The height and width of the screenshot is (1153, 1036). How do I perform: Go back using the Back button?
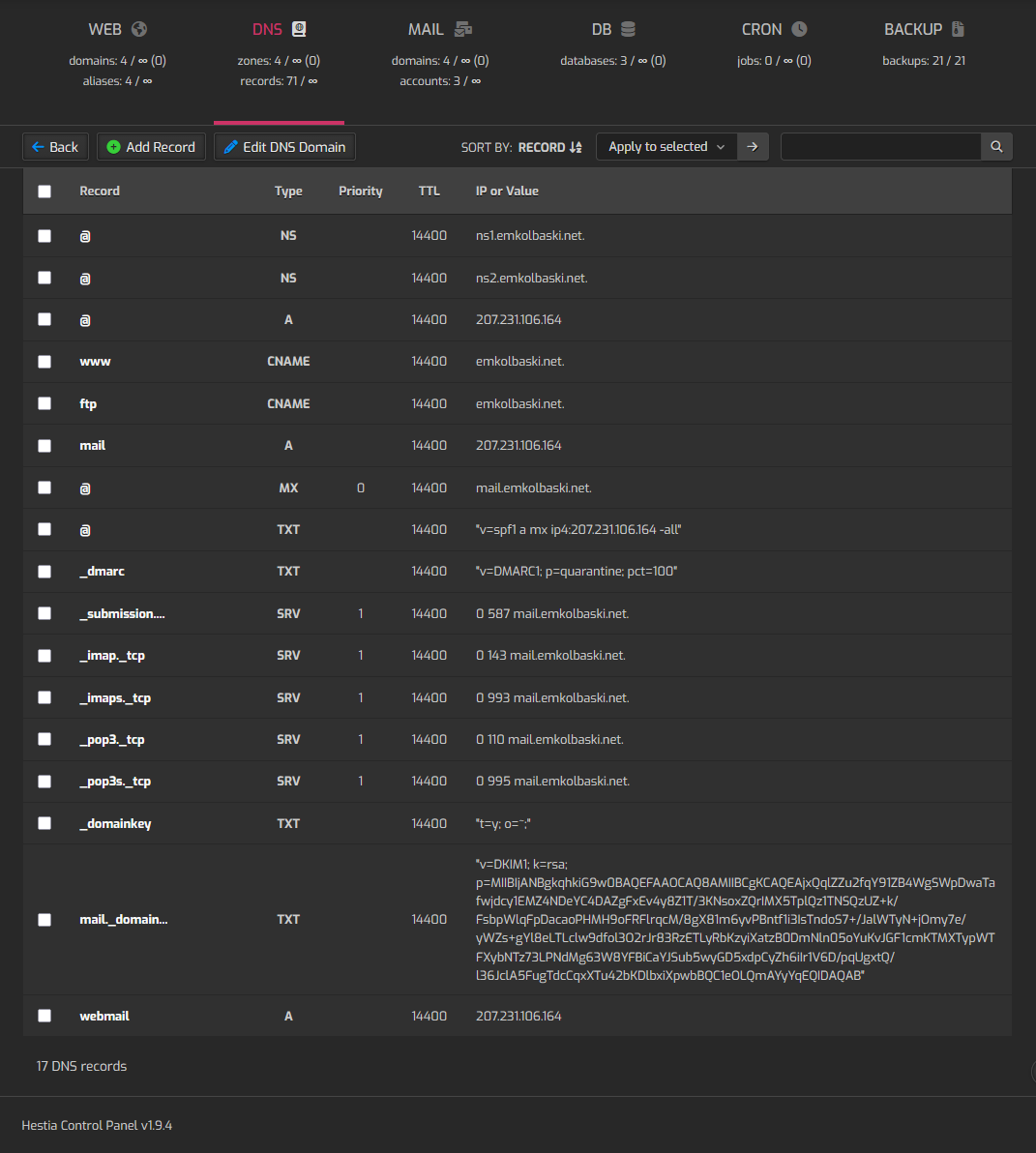55,147
